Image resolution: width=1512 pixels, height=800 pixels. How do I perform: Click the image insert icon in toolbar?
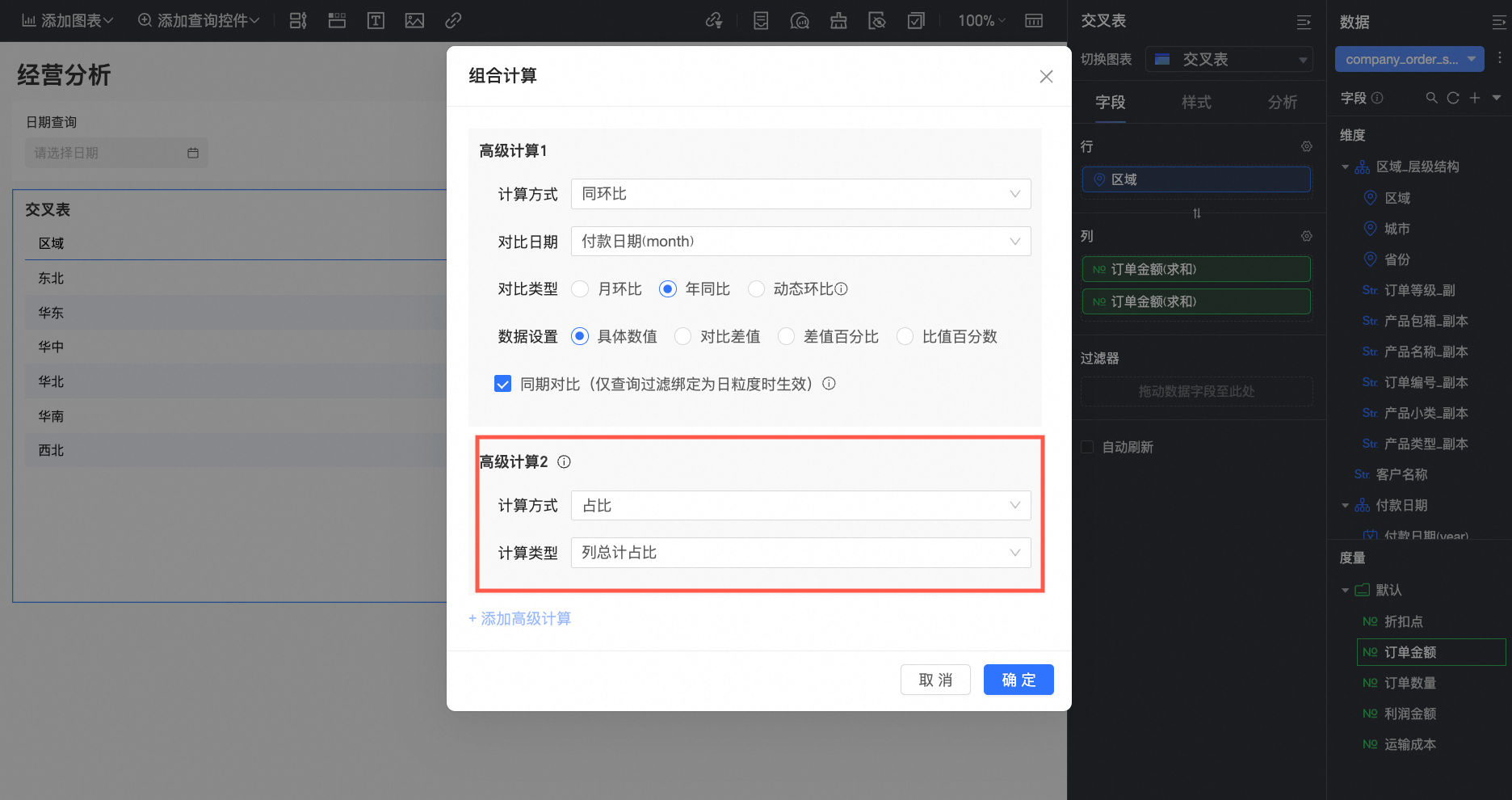pos(414,21)
